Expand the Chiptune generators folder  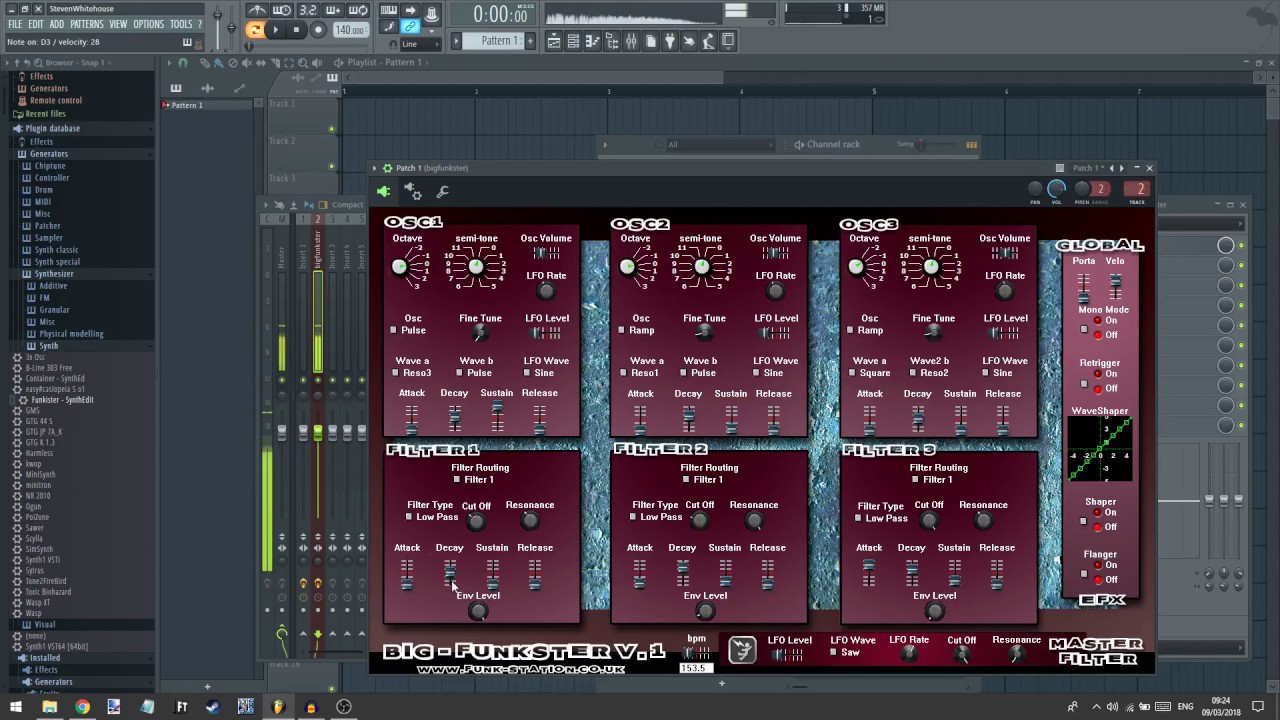tap(49, 166)
